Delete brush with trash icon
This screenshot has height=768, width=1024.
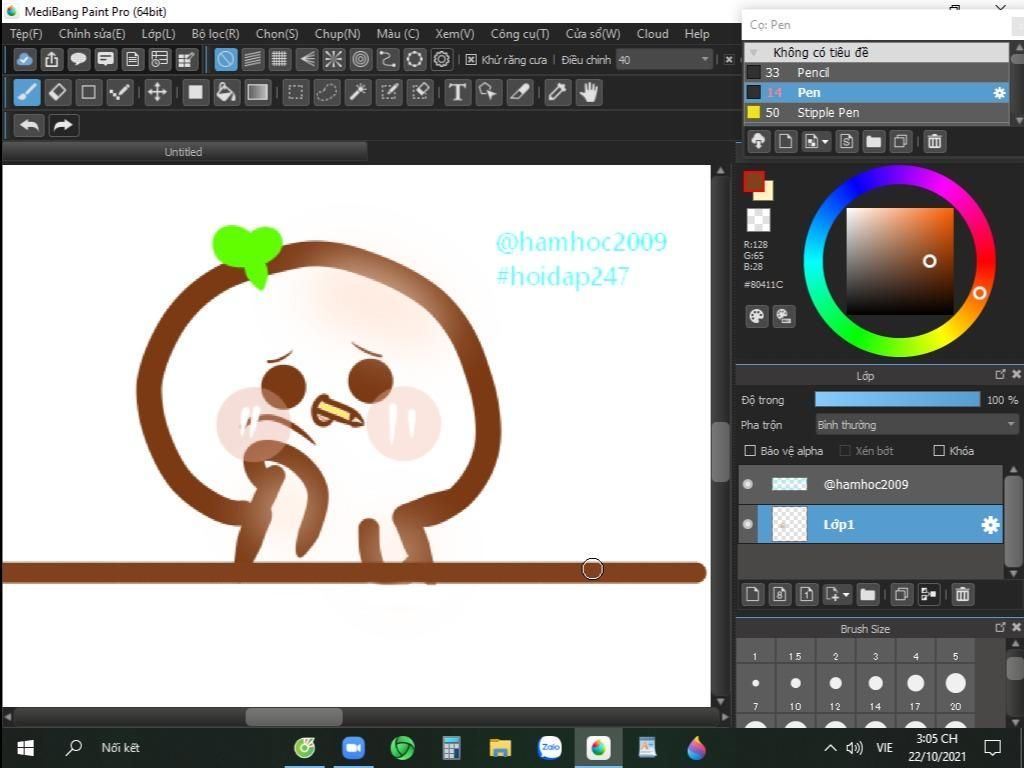pyautogui.click(x=935, y=141)
